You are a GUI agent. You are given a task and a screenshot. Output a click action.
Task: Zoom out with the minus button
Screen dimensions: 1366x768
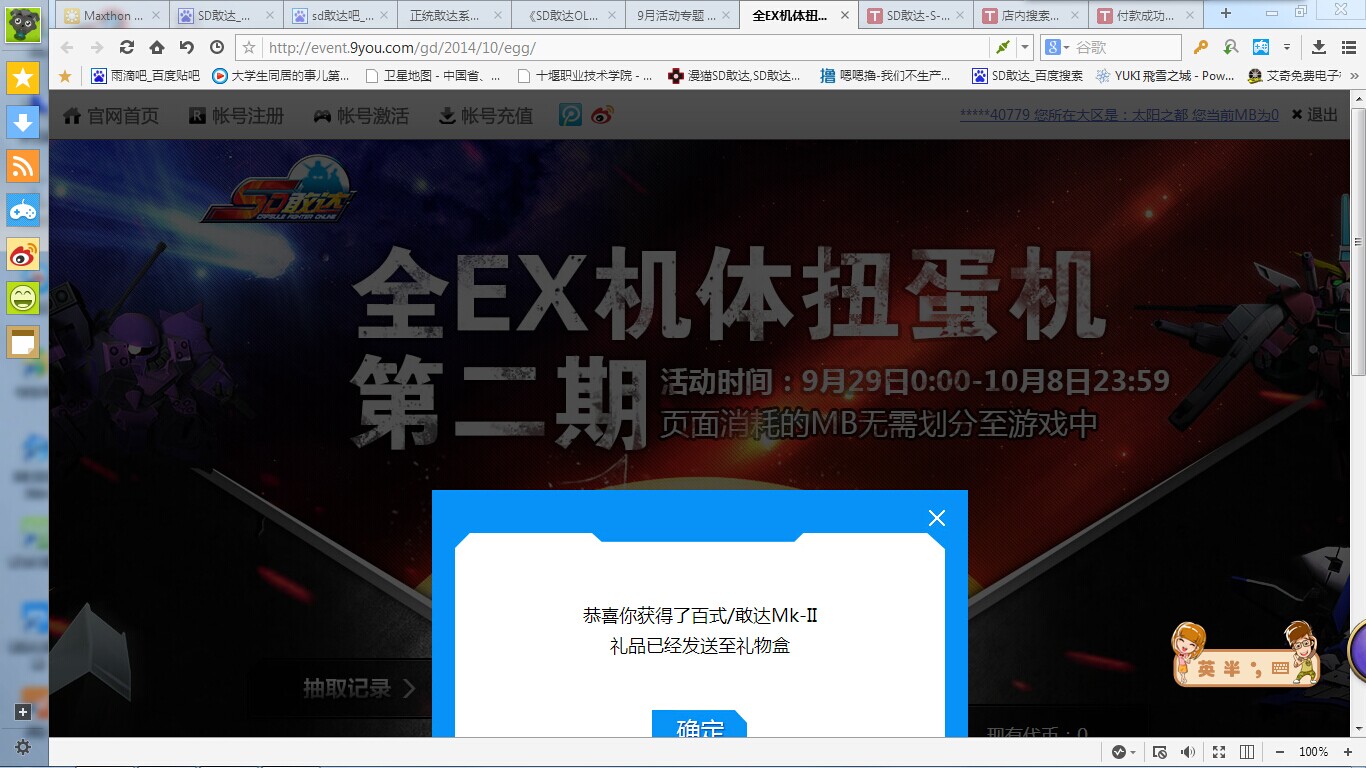tap(1279, 752)
